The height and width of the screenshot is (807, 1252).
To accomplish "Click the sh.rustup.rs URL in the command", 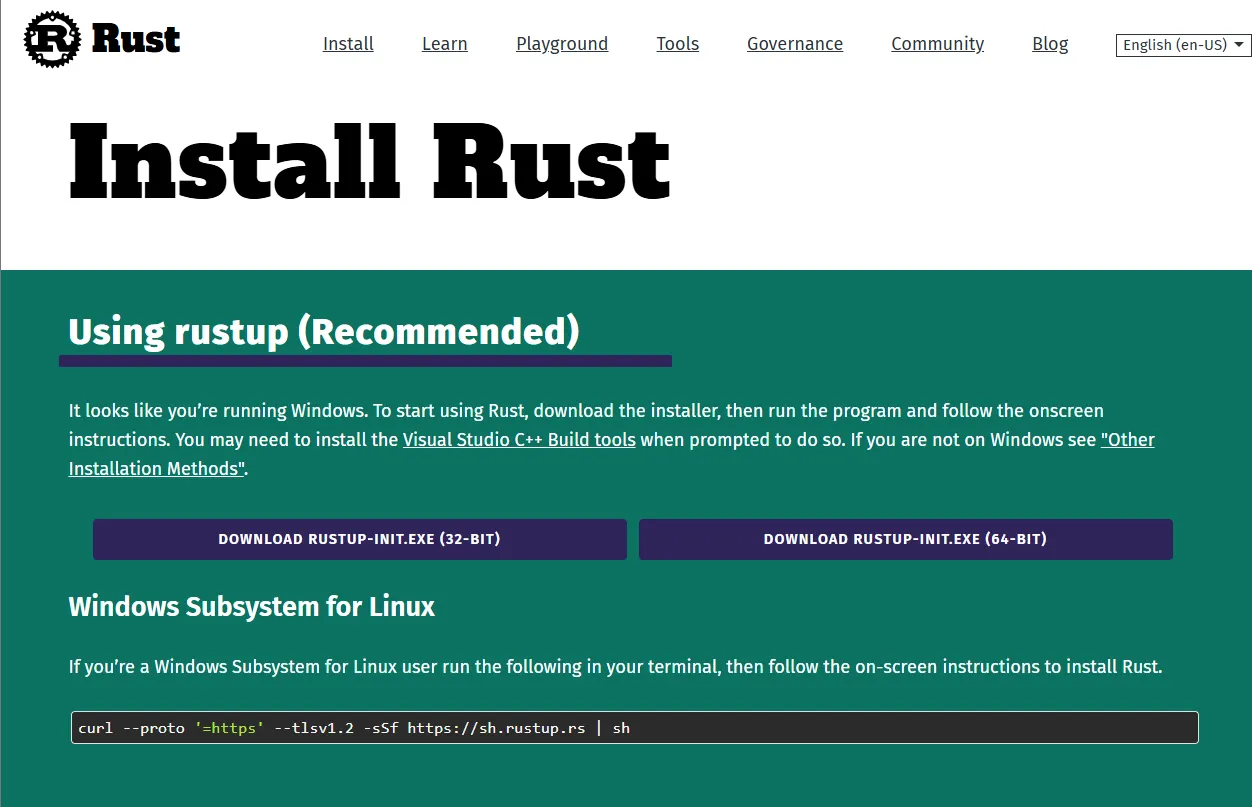I will [496, 728].
